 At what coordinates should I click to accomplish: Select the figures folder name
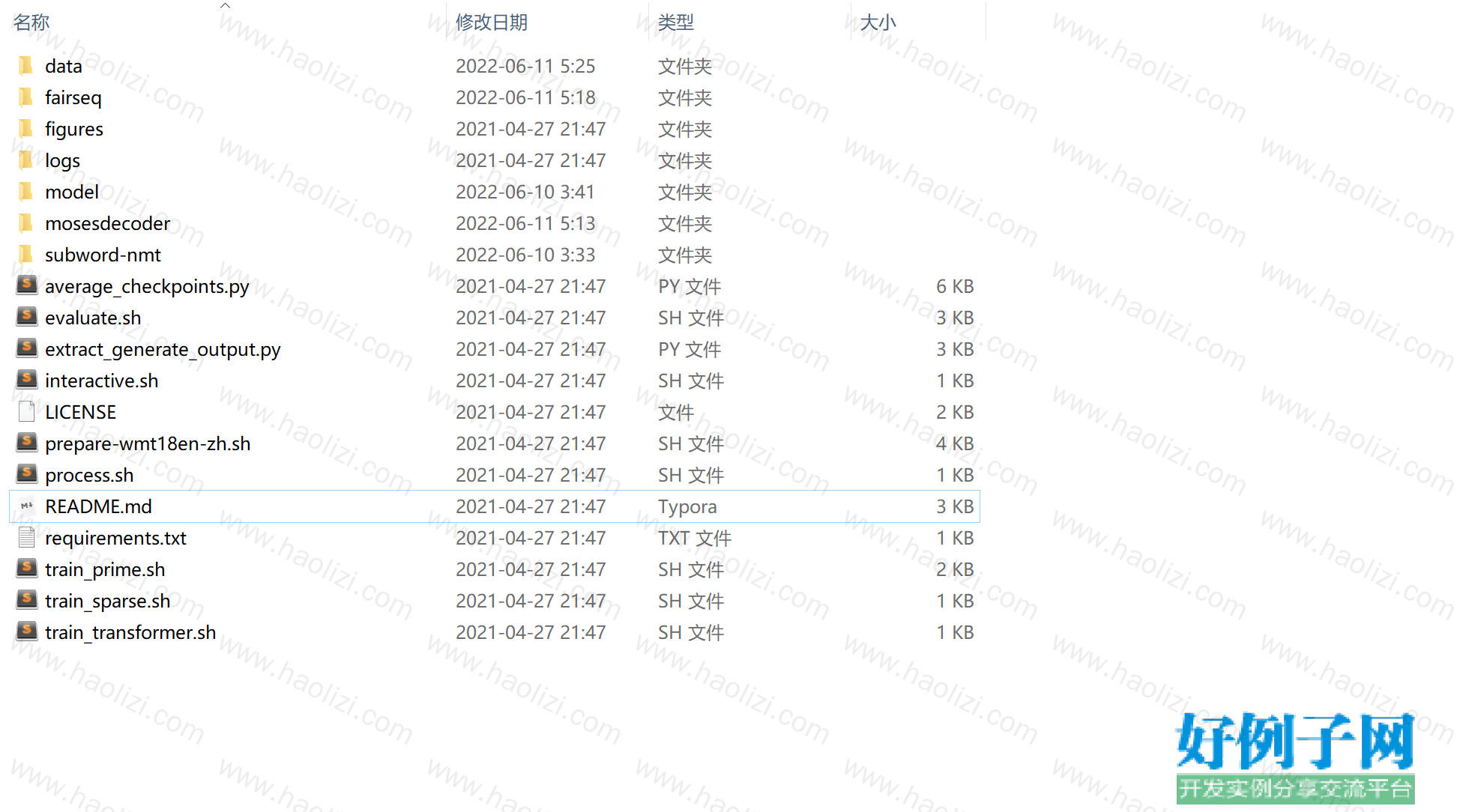74,130
